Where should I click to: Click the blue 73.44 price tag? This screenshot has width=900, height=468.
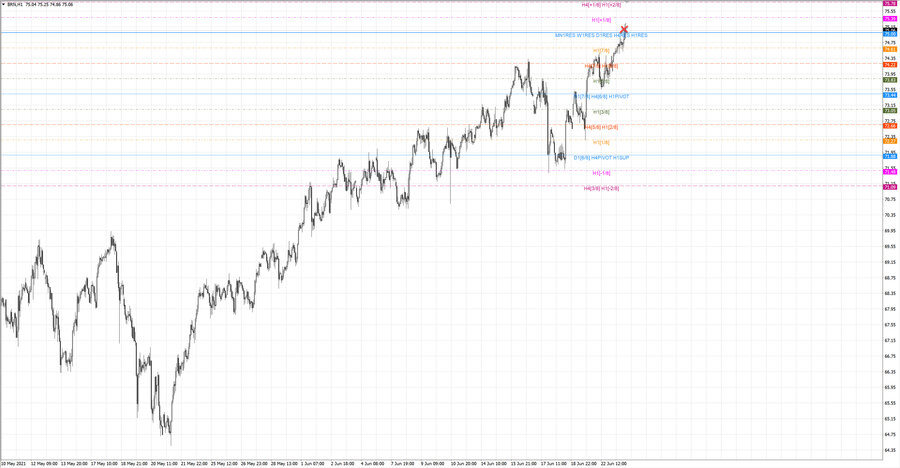[890, 95]
